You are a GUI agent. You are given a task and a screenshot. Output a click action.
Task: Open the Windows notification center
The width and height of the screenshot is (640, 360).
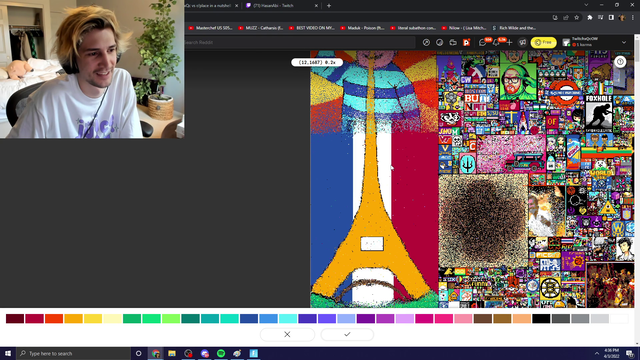click(x=630, y=353)
